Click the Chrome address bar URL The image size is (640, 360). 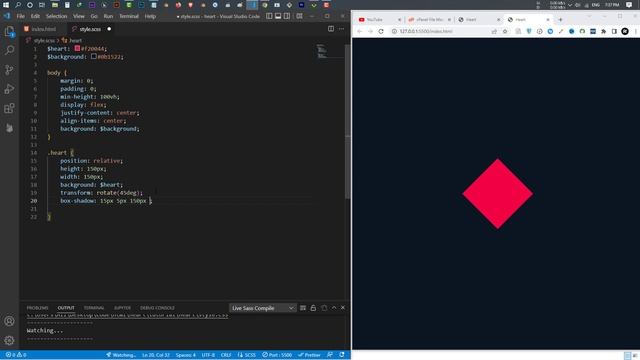[x=426, y=31]
